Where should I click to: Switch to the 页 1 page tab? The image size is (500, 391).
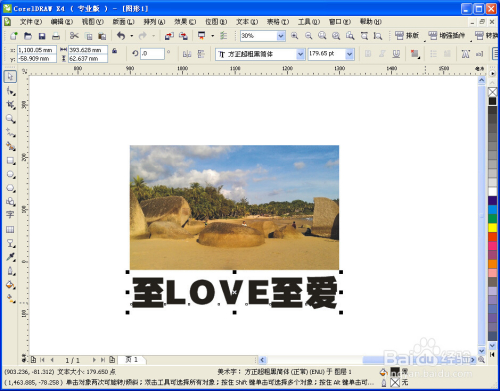(x=132, y=360)
